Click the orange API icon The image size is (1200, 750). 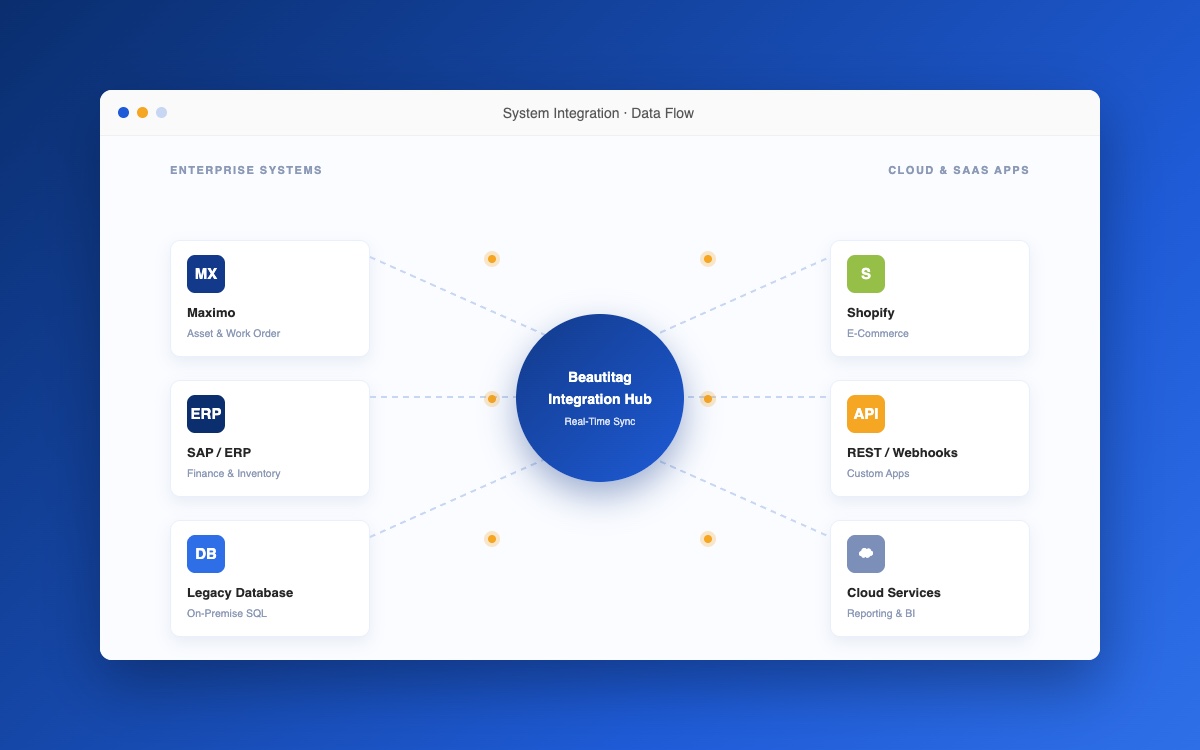[x=866, y=414]
